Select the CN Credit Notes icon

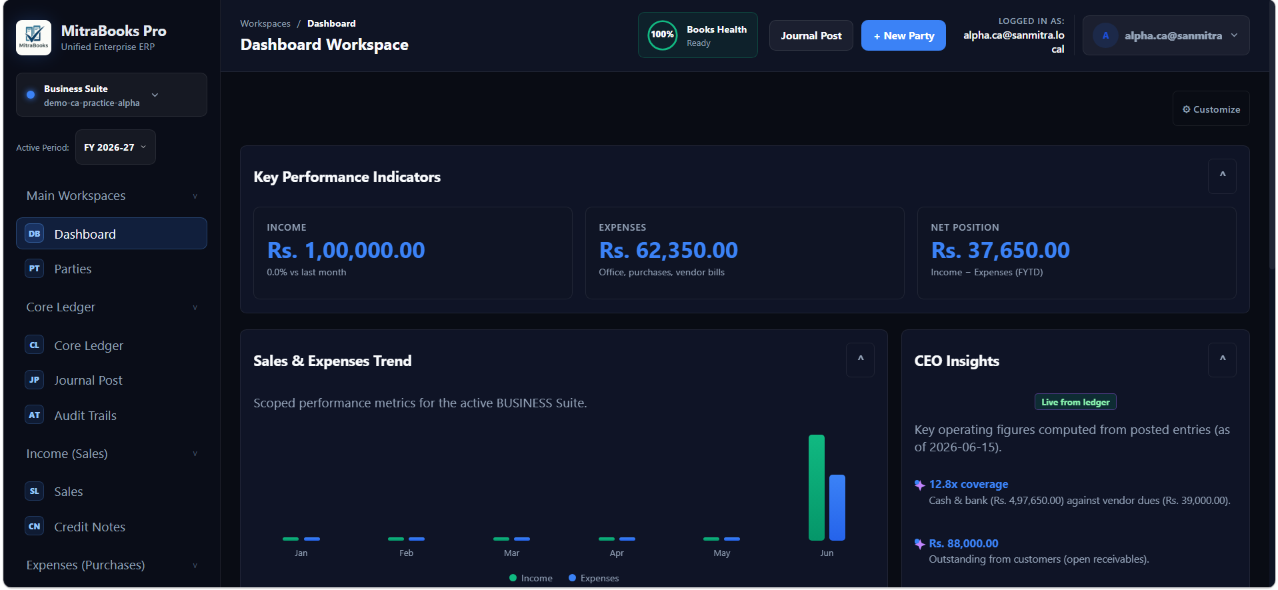(35, 526)
